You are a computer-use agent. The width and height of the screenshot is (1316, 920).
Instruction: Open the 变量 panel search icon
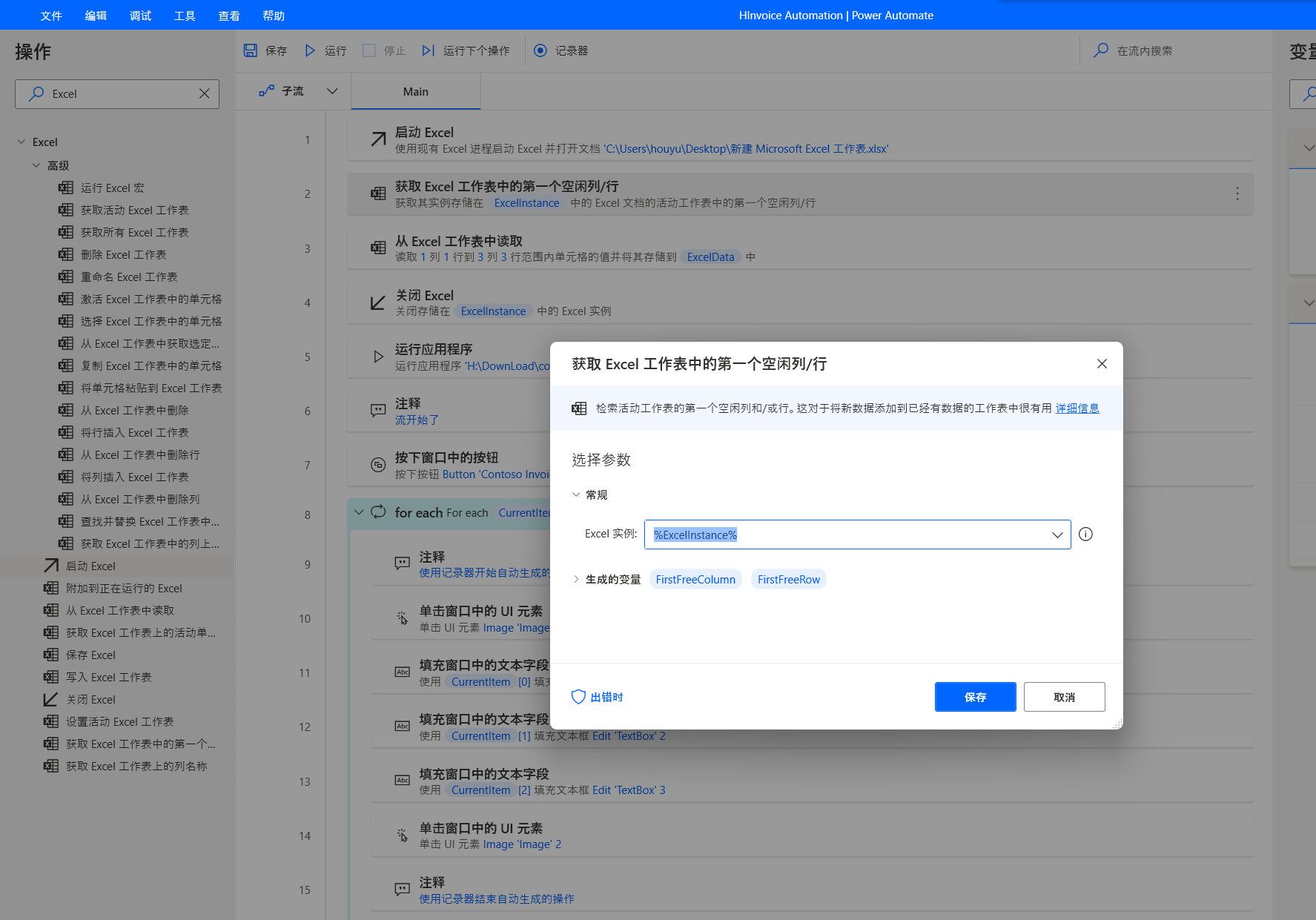tap(1307, 94)
